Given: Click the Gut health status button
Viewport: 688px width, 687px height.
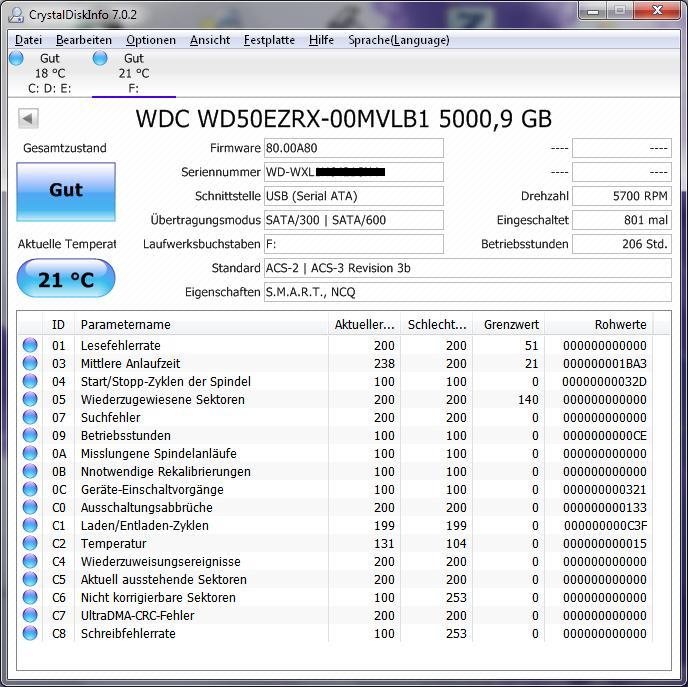Looking at the screenshot, I should tap(66, 192).
